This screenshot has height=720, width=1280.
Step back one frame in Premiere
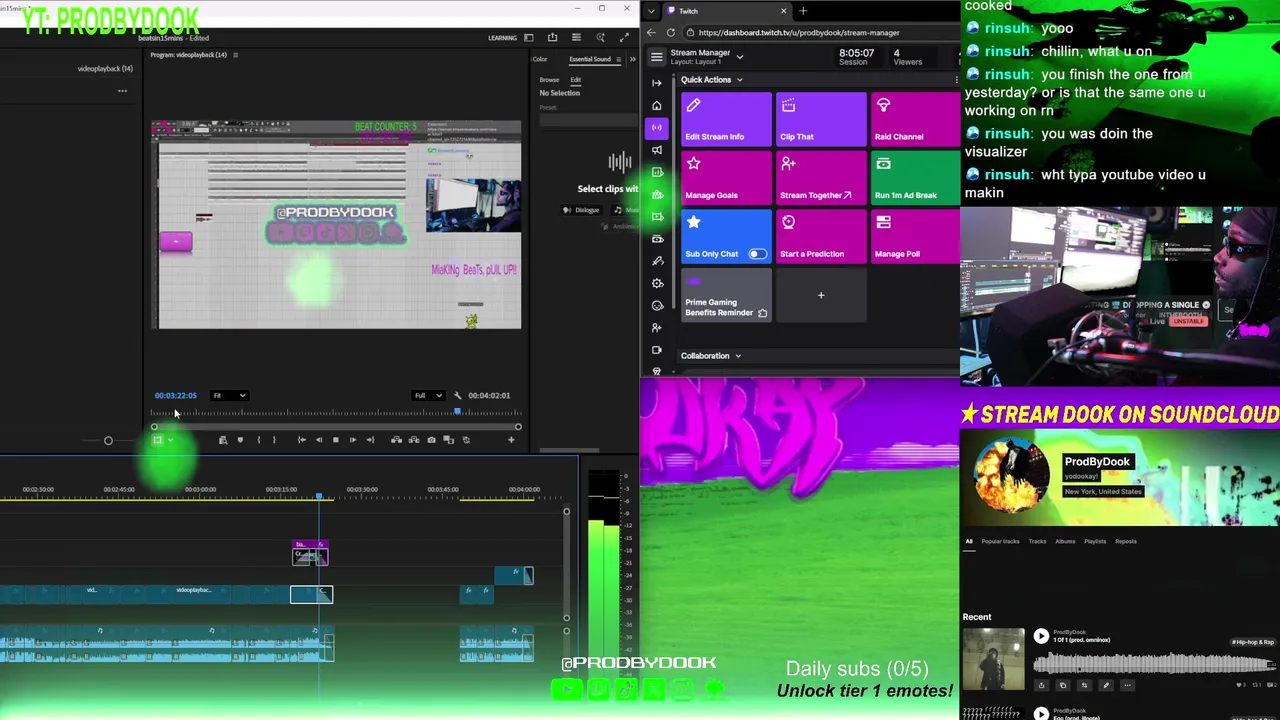tap(319, 440)
